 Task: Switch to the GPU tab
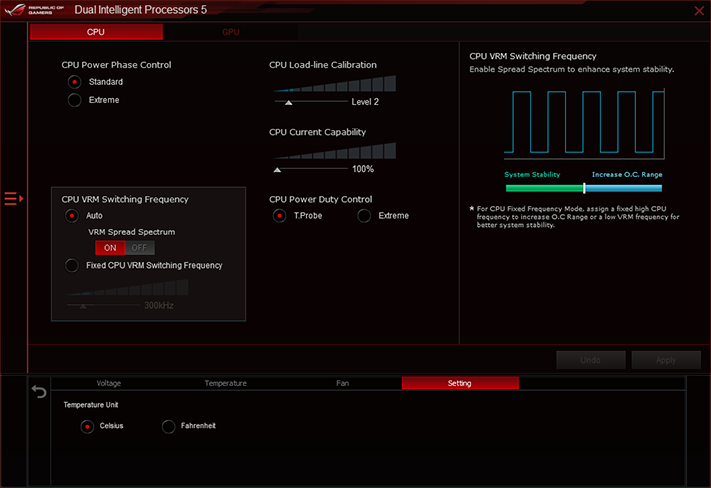[230, 32]
